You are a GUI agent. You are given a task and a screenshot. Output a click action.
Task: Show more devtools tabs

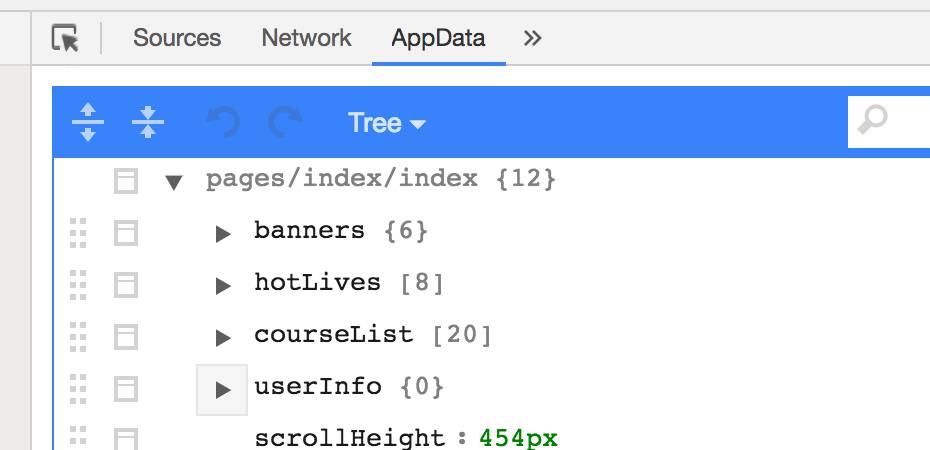533,39
